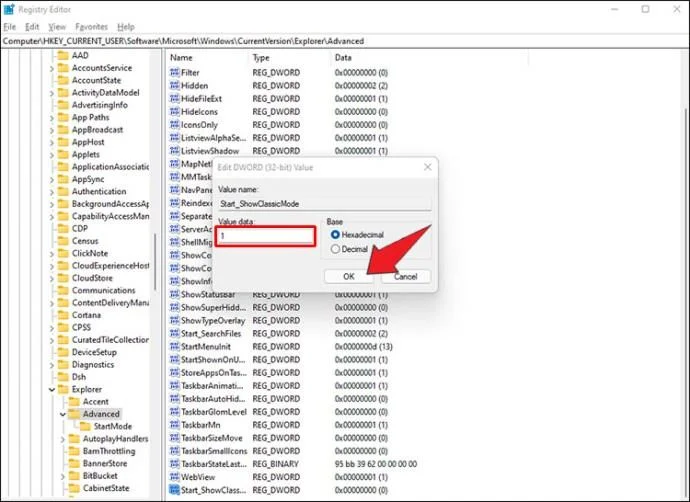This screenshot has height=502, width=690.
Task: Click the Registry Editor app icon in title bar
Action: [9, 9]
